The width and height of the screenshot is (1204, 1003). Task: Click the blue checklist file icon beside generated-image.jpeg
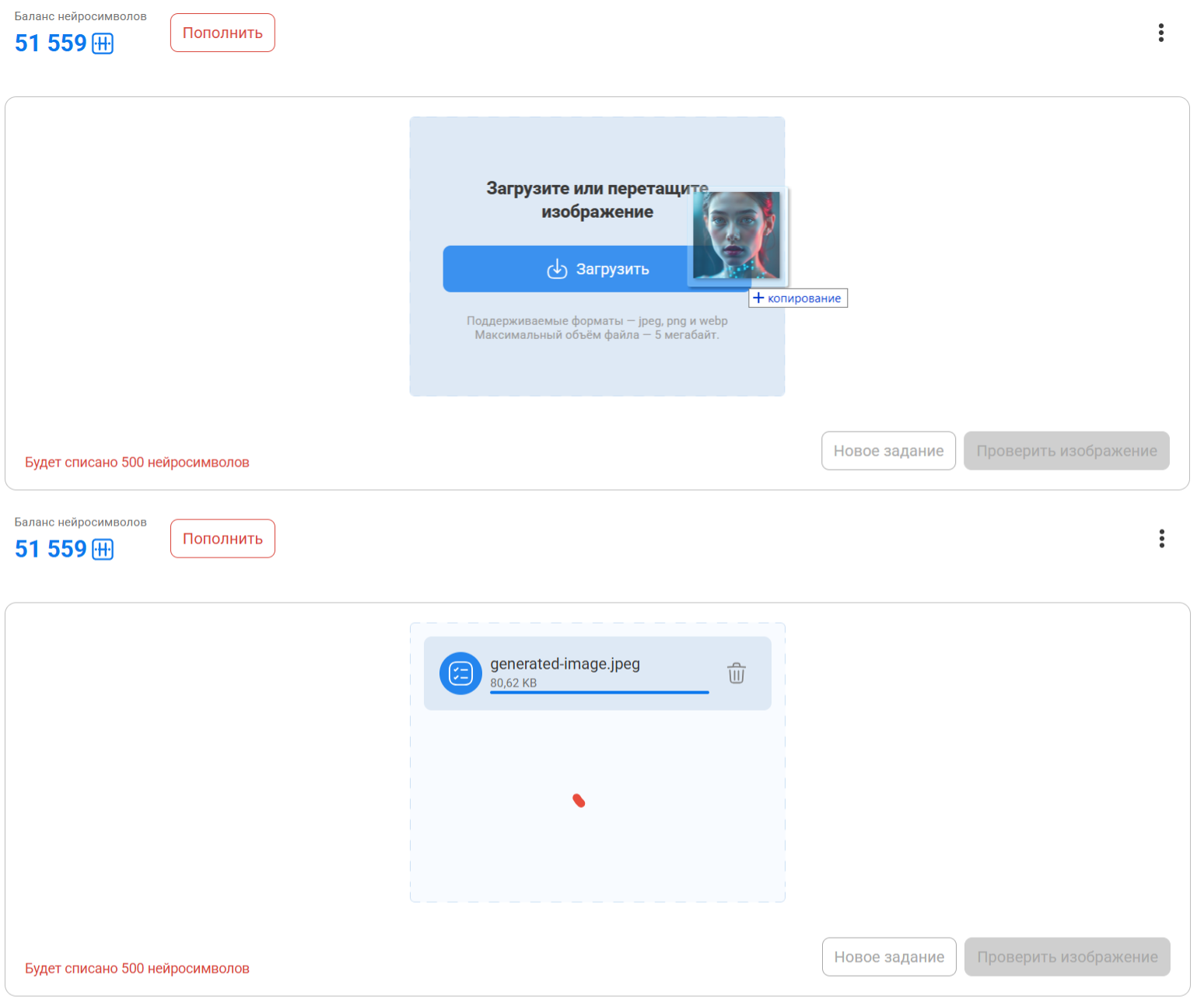[x=460, y=673]
